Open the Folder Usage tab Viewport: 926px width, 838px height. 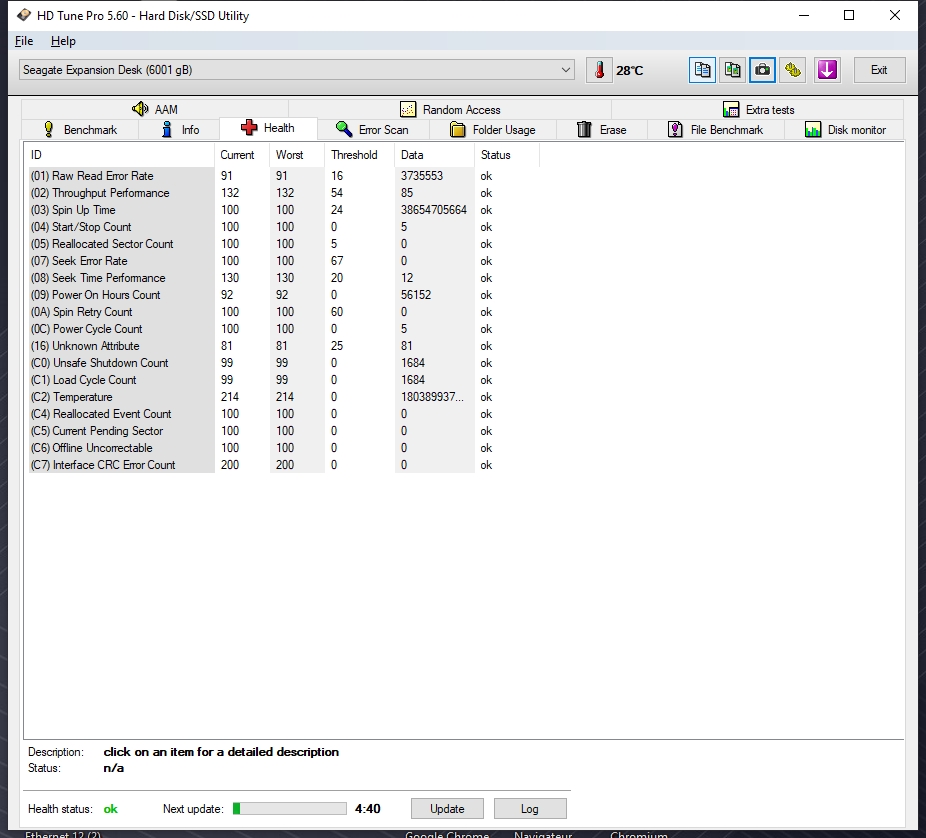pyautogui.click(x=492, y=130)
